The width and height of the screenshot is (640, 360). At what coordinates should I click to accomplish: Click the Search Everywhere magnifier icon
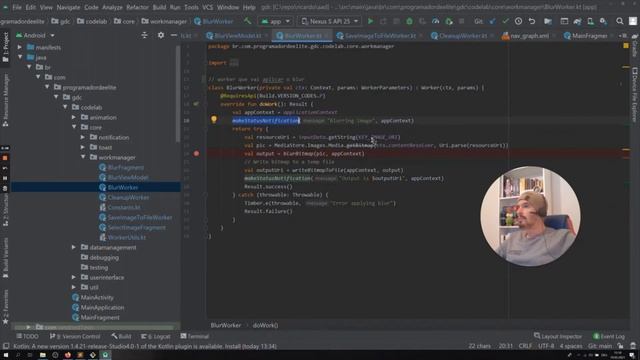point(620,21)
